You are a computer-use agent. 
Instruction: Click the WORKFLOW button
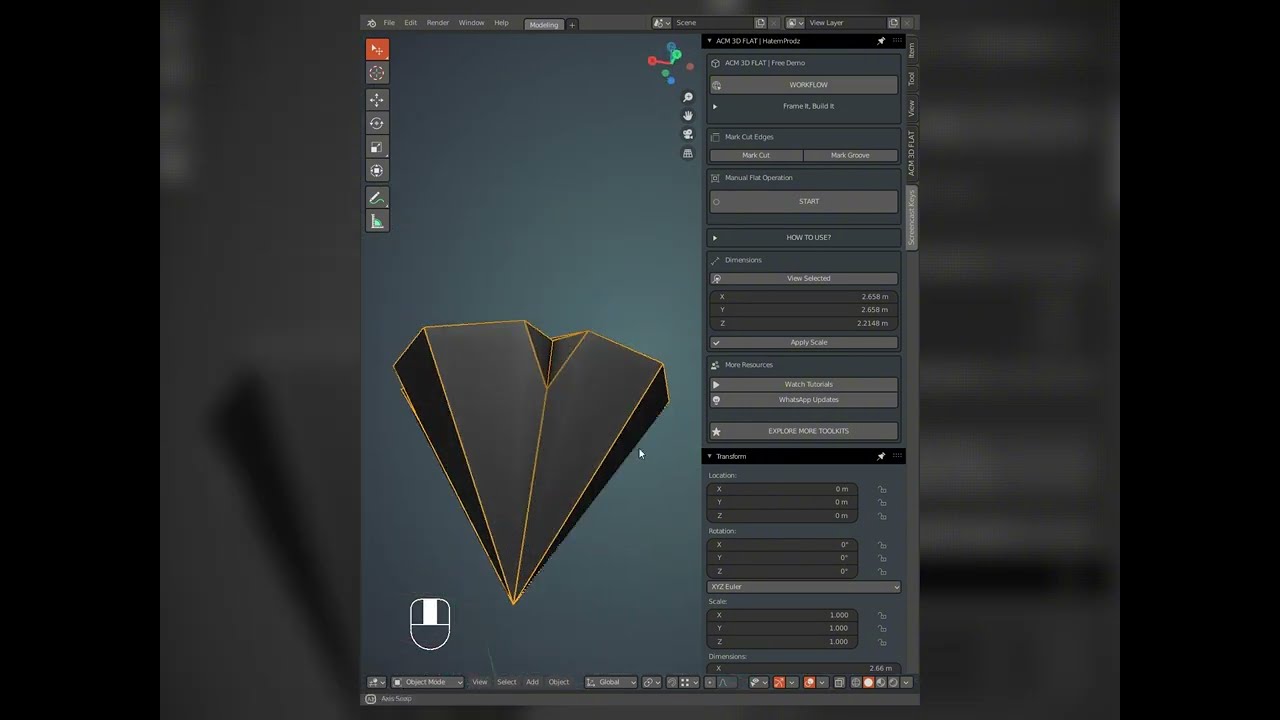(x=804, y=85)
